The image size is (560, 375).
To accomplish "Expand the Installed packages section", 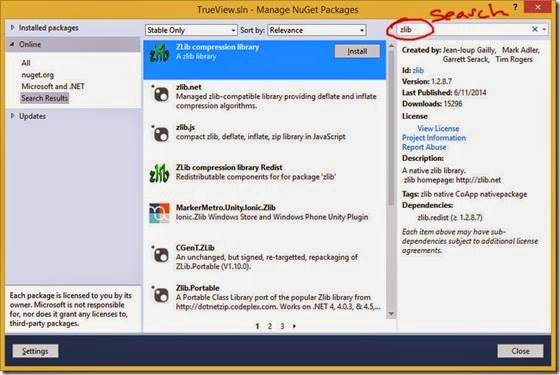I will [13, 28].
